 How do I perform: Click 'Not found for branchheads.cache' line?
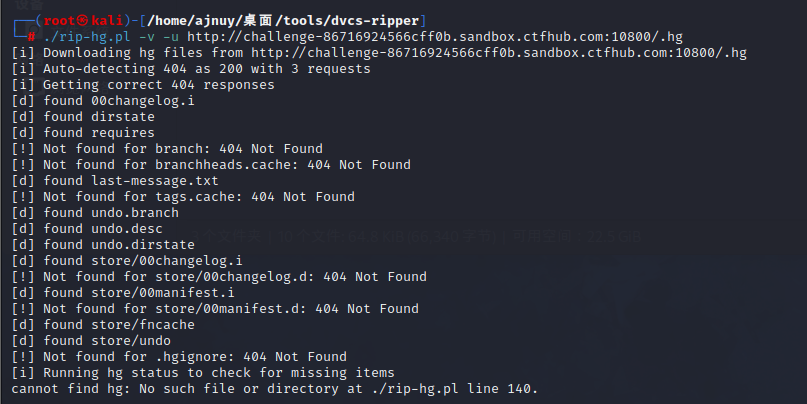pos(211,165)
